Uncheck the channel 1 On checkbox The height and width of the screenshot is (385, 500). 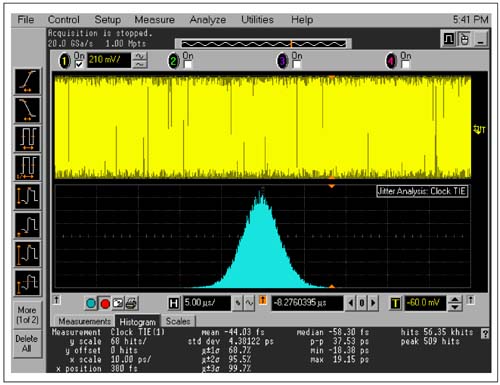(79, 64)
